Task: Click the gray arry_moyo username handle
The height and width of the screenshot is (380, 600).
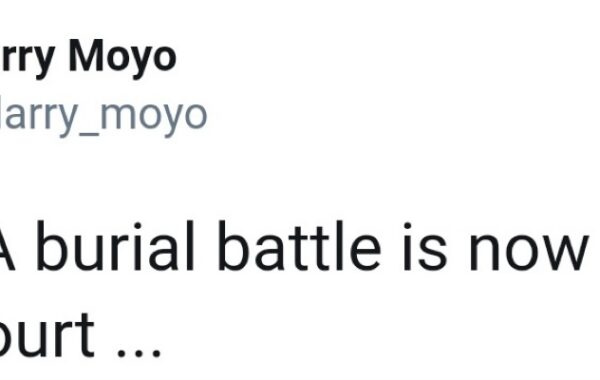Action: [103, 115]
